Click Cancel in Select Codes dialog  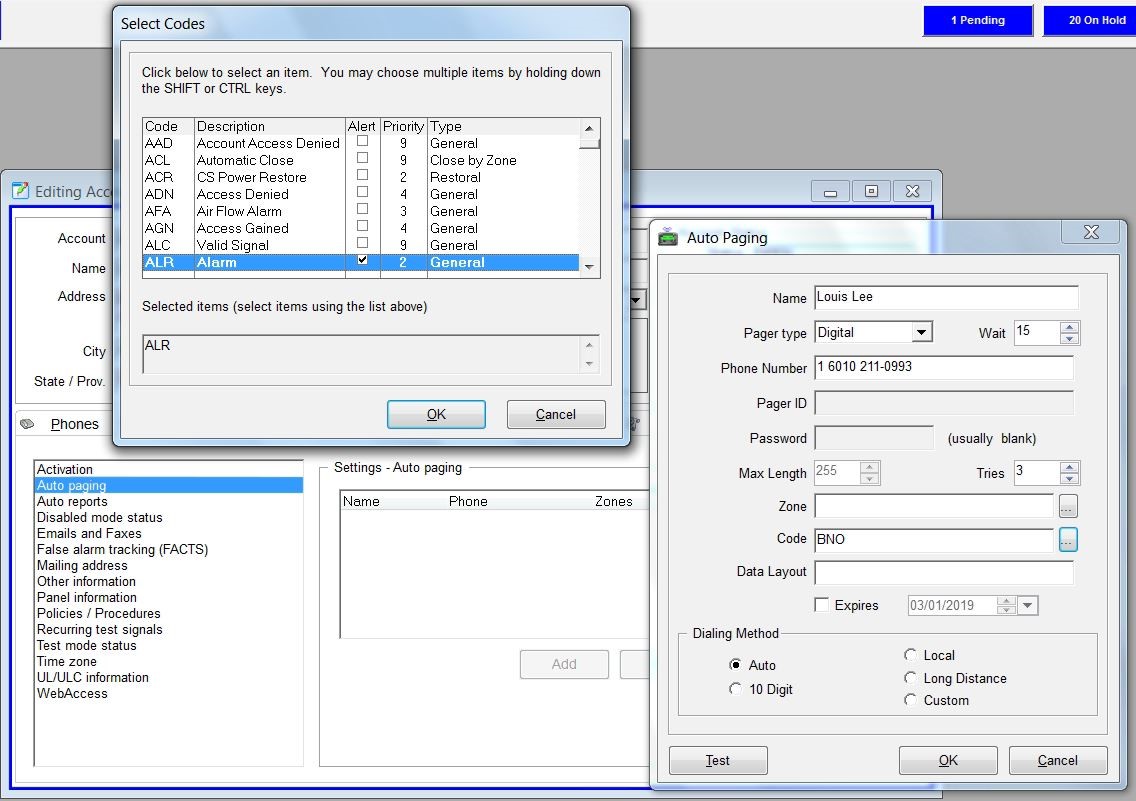[556, 414]
